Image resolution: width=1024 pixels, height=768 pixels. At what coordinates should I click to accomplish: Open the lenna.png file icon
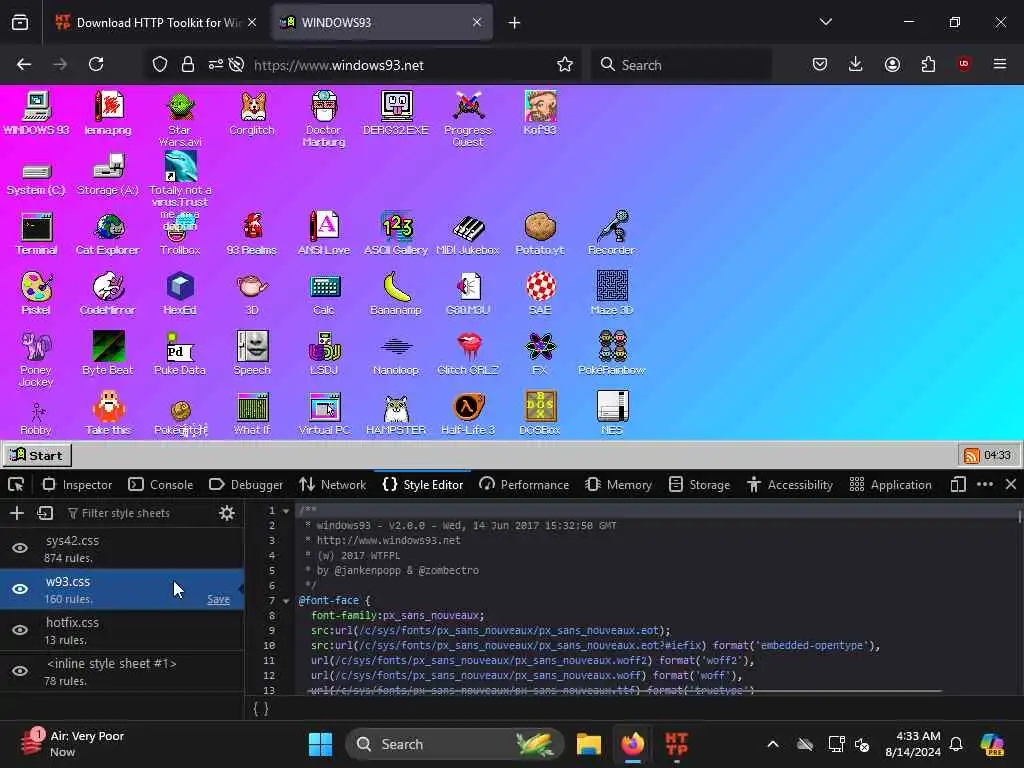click(108, 112)
